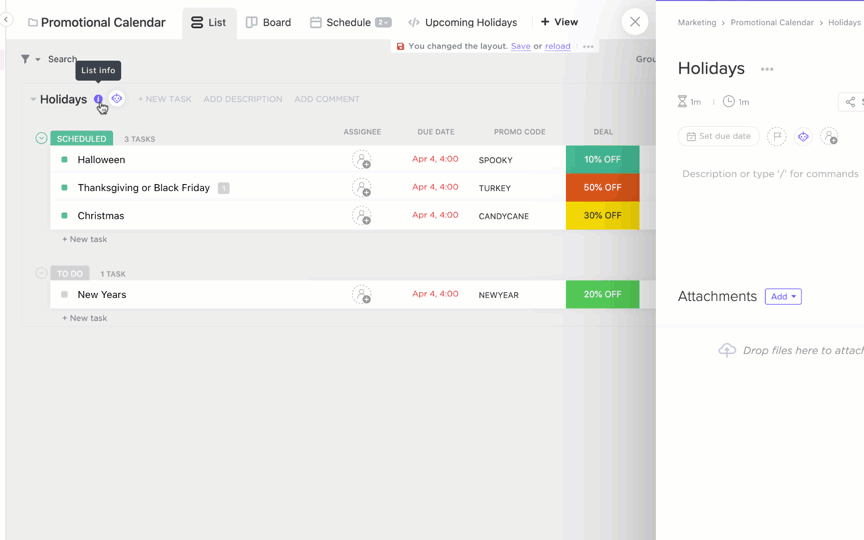Collapse the Holidays list arrow

point(33,99)
